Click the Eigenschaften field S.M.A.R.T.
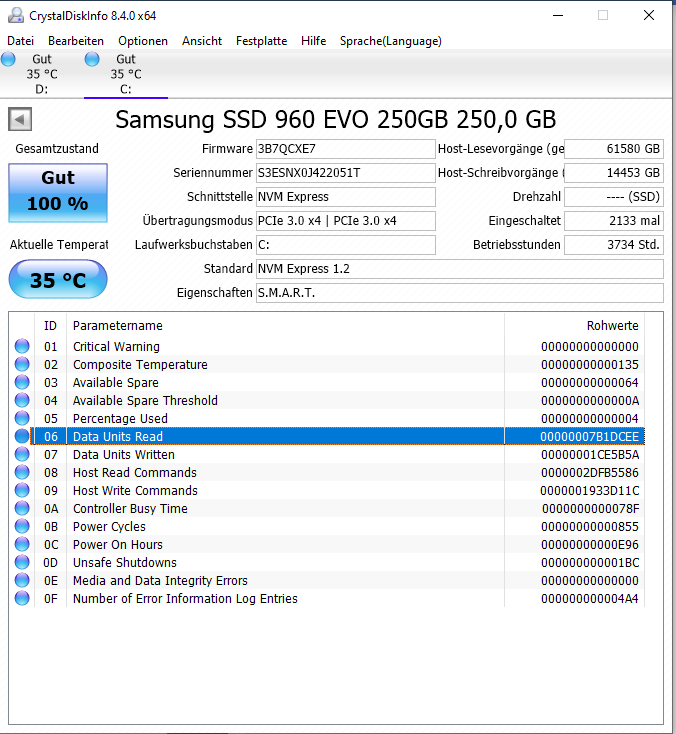This screenshot has width=676, height=734. [x=460, y=293]
